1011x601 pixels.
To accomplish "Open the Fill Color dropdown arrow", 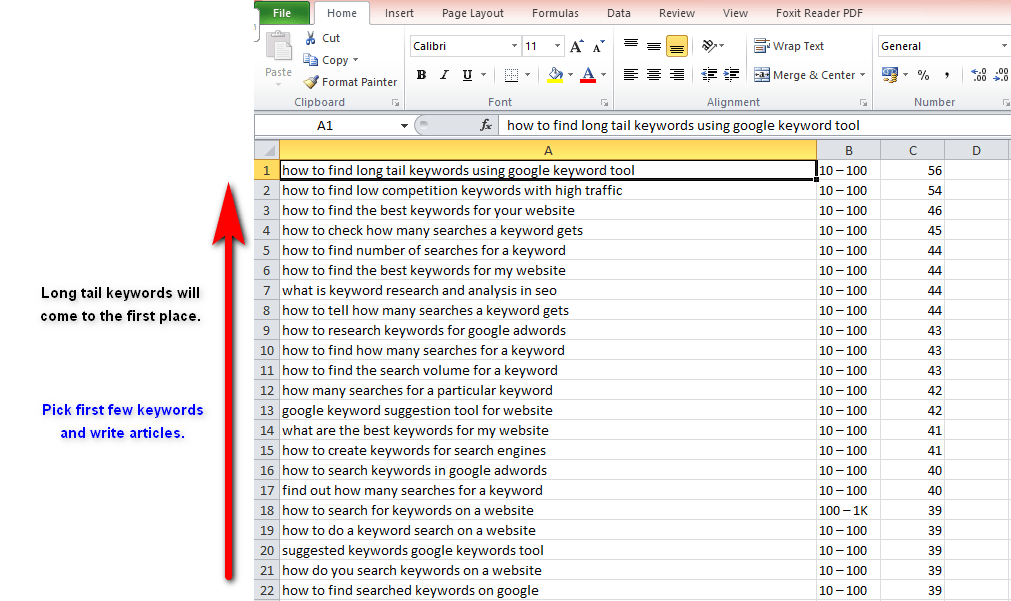I will point(571,75).
